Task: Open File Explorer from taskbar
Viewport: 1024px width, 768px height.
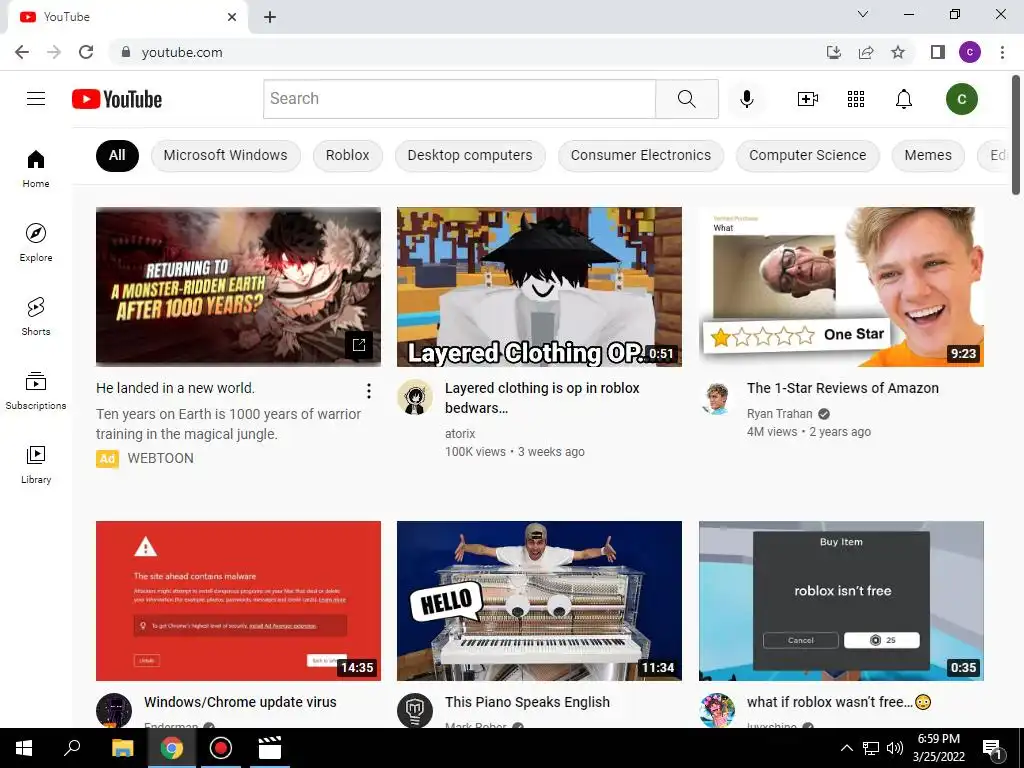Action: pos(122,748)
